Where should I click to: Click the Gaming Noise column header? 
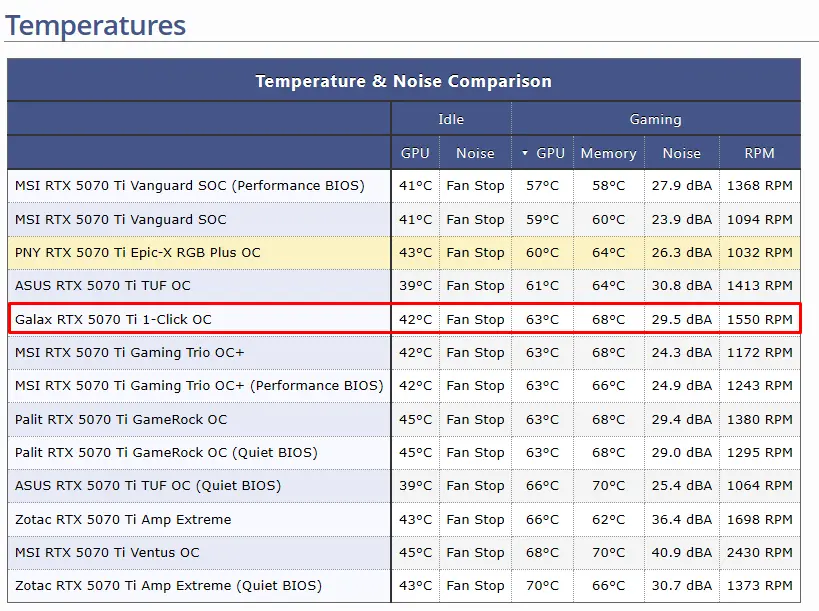coord(682,153)
